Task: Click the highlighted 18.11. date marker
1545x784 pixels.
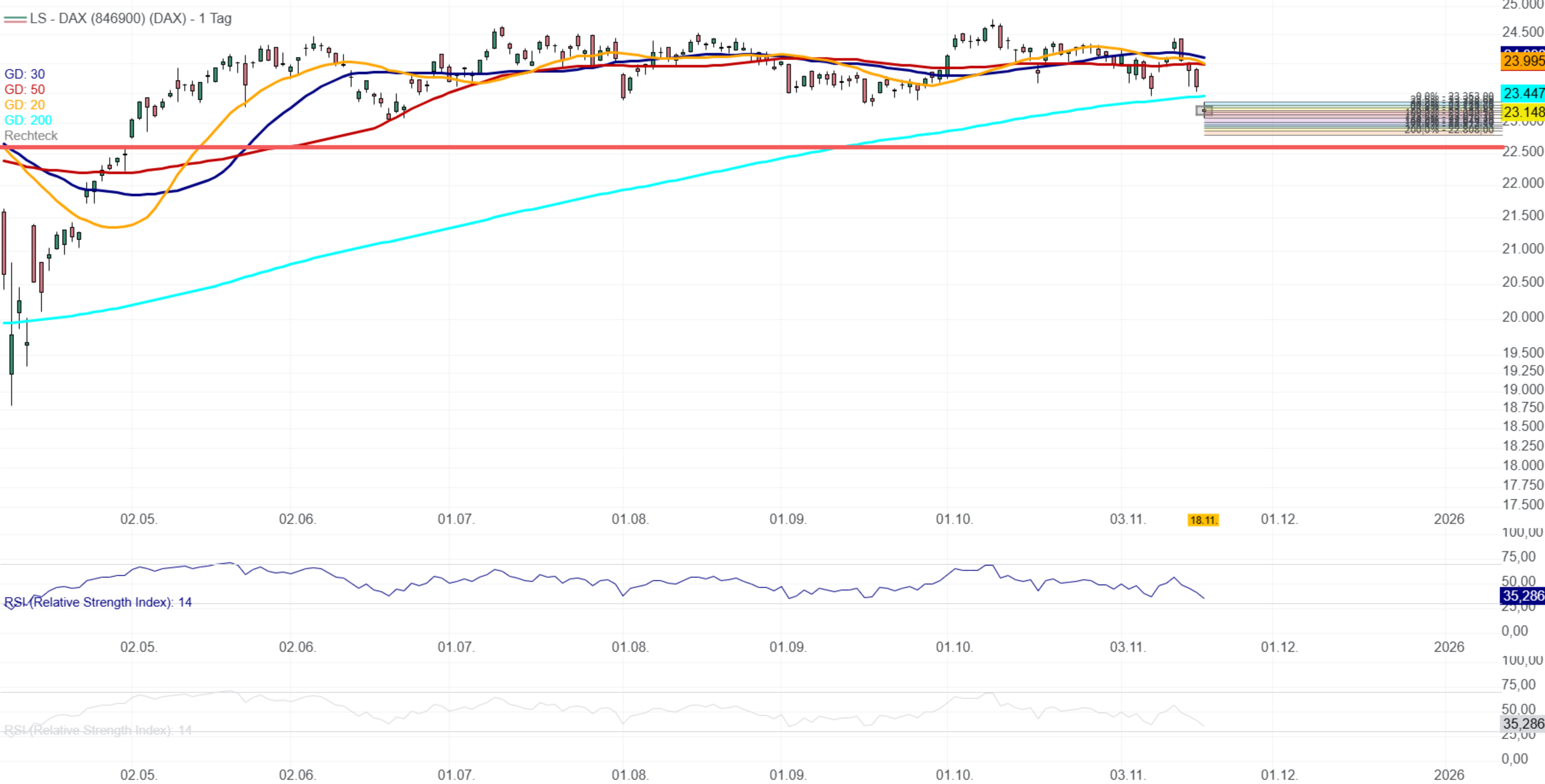Action: click(x=1202, y=520)
